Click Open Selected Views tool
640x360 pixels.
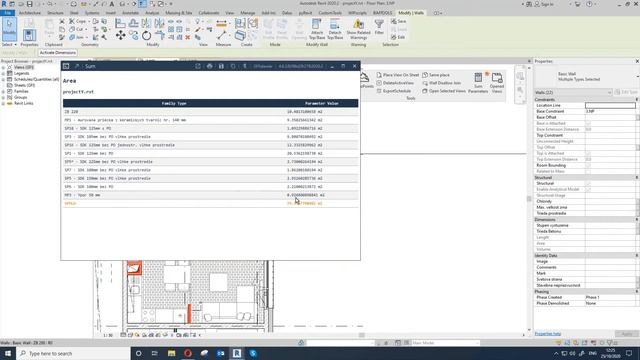(x=444, y=91)
